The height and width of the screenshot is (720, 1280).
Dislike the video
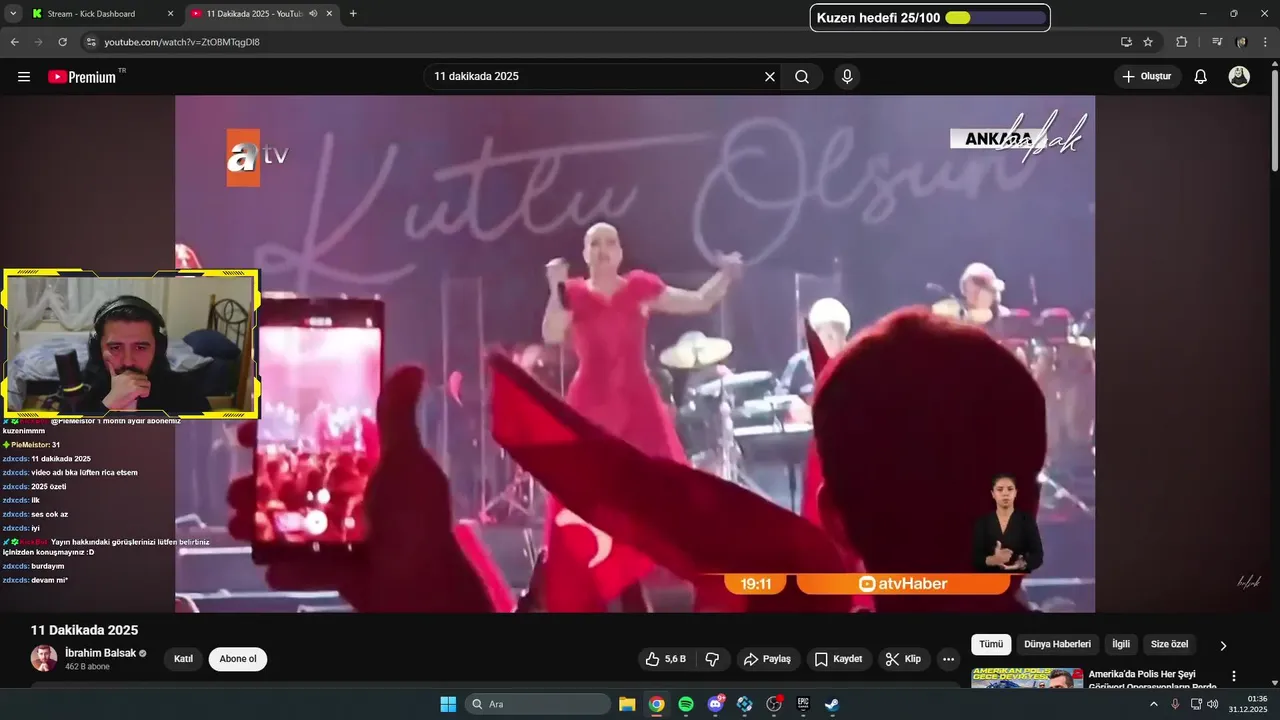click(x=712, y=659)
